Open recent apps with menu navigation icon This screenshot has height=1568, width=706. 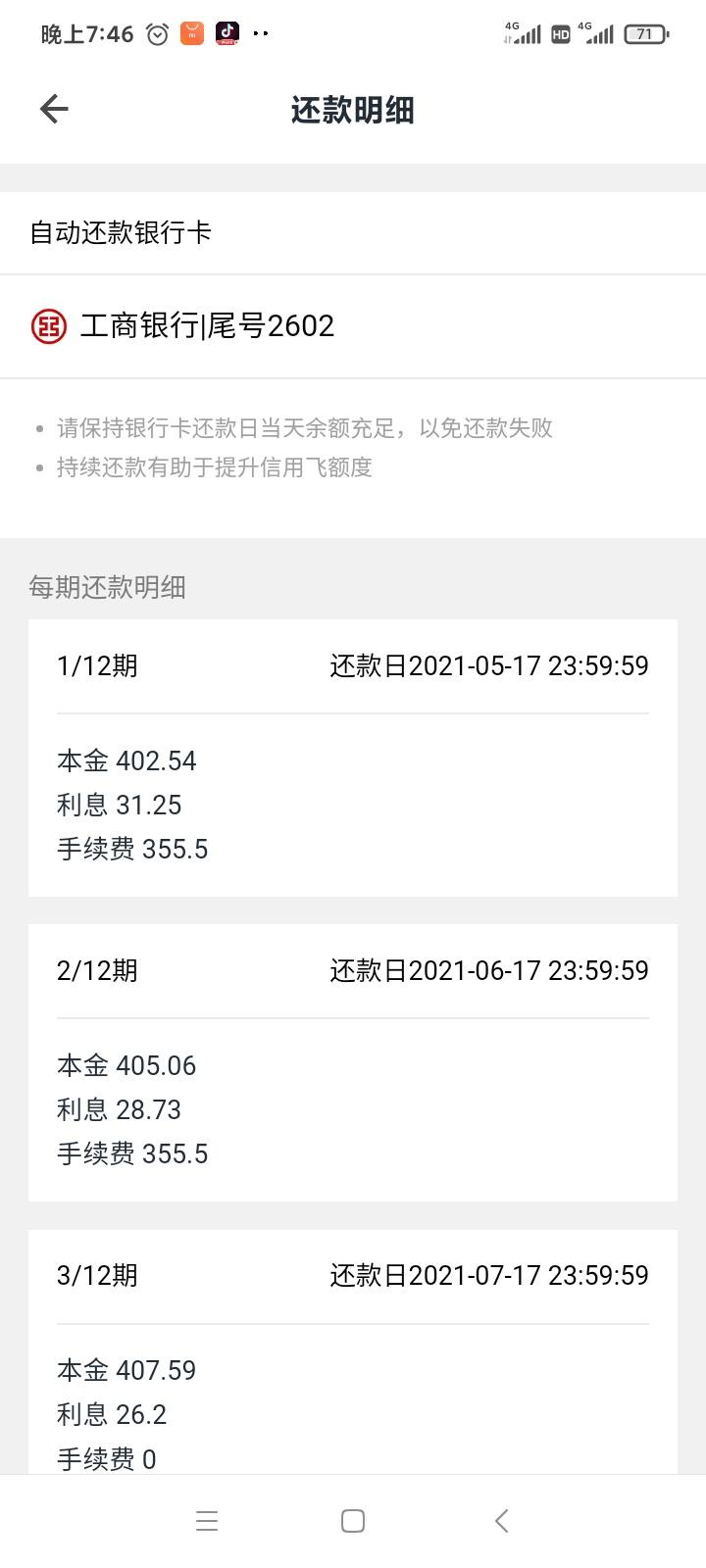pyautogui.click(x=207, y=1521)
